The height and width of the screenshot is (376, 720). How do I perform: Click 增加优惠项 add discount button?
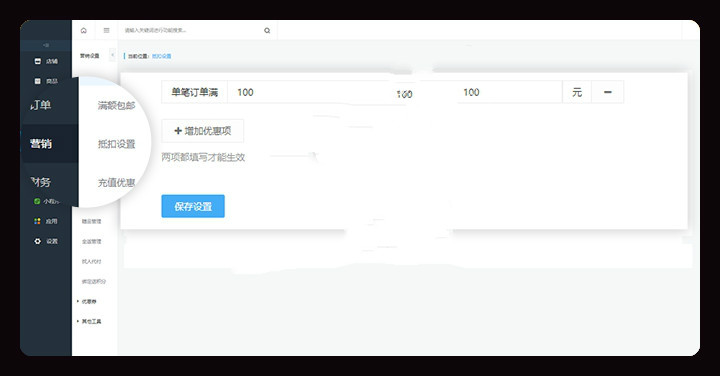pyautogui.click(x=202, y=131)
